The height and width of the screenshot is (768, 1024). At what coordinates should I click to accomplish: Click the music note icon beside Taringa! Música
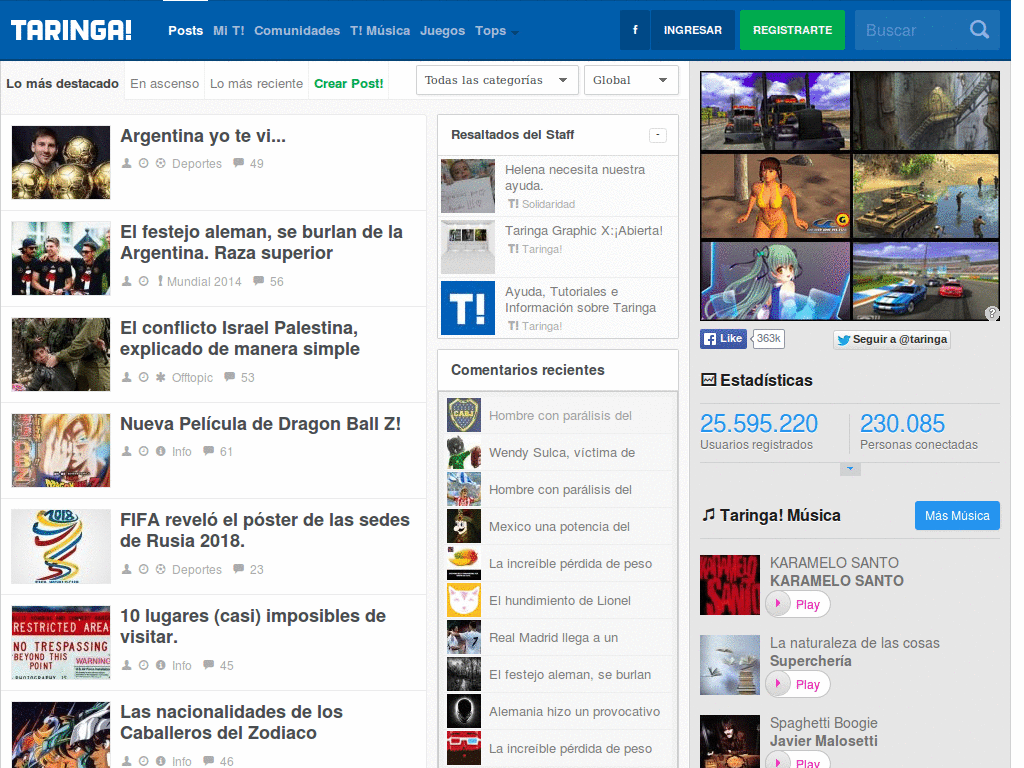(x=709, y=515)
